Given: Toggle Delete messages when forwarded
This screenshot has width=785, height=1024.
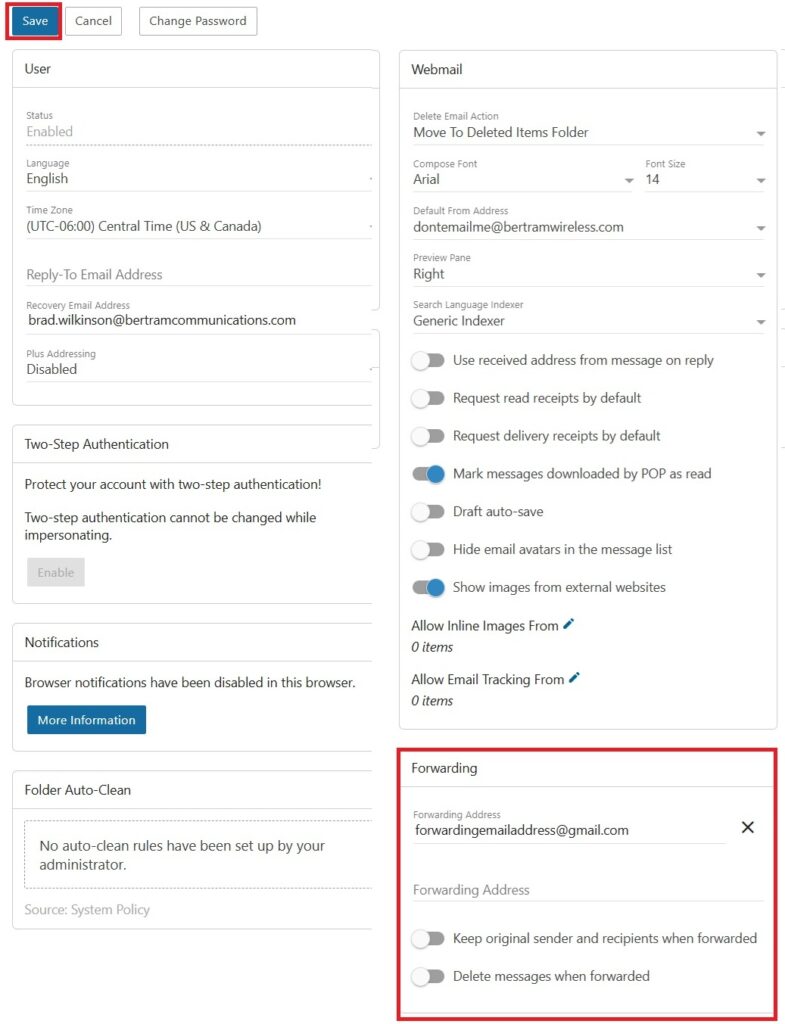Looking at the screenshot, I should pyautogui.click(x=428, y=976).
